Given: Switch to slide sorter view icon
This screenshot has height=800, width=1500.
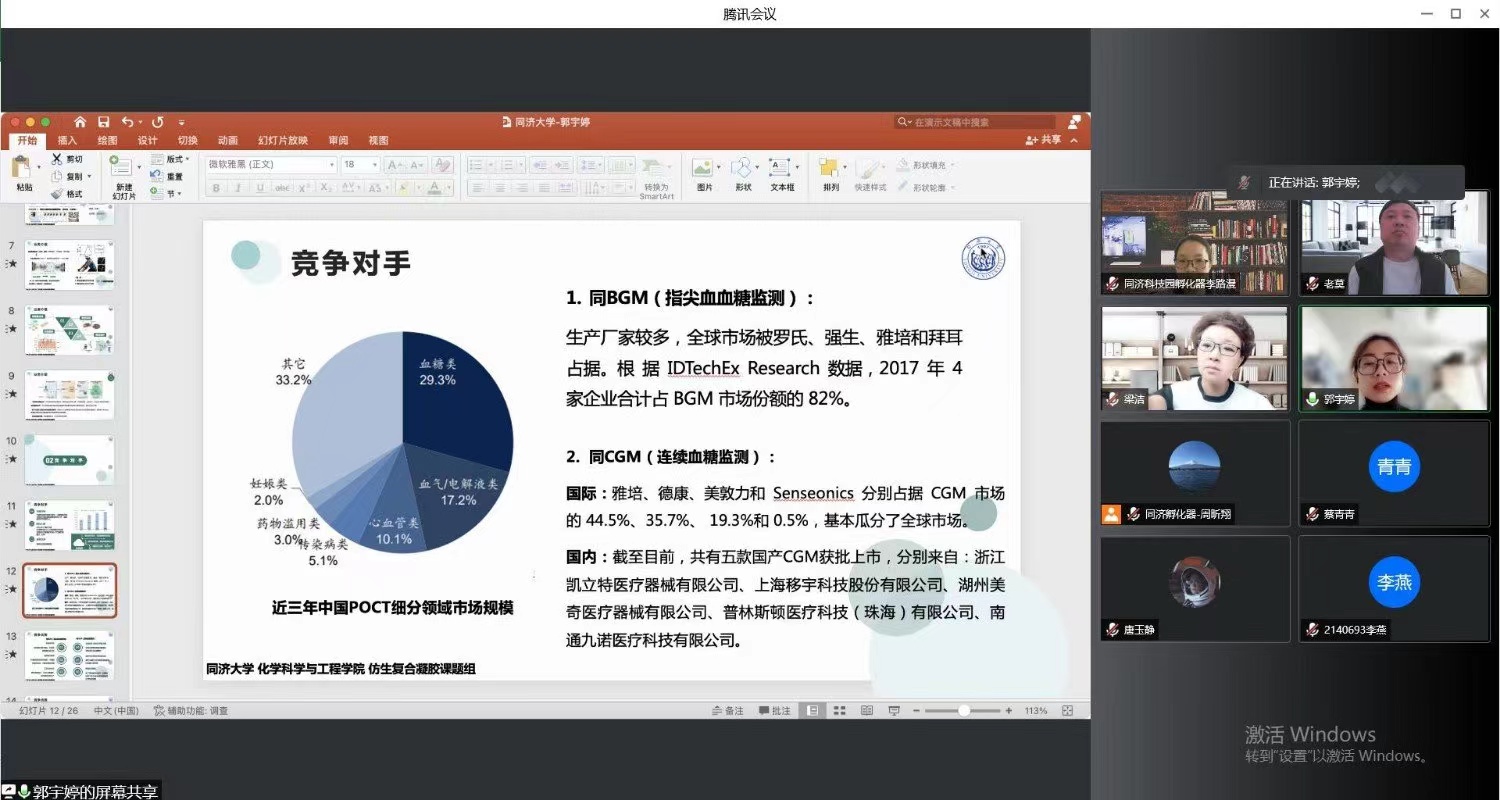Looking at the screenshot, I should [839, 711].
